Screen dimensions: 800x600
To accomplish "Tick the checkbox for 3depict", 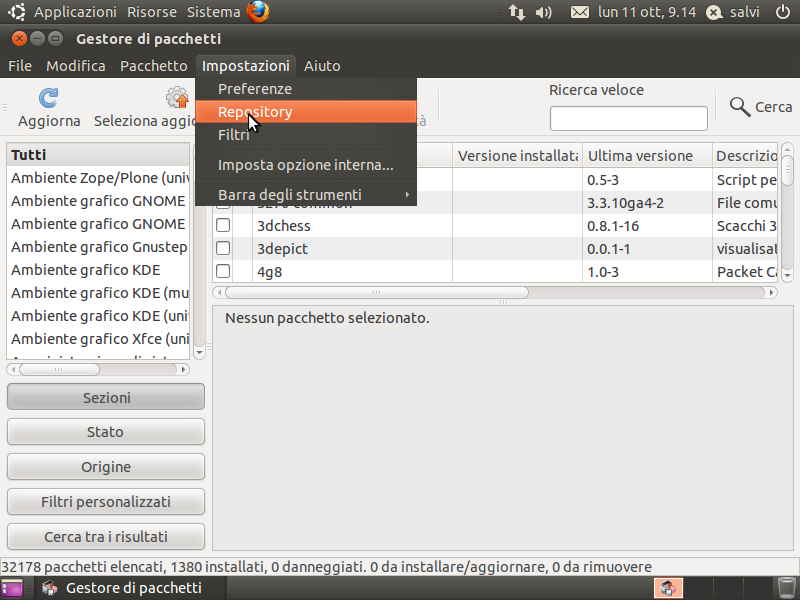I will tap(223, 248).
